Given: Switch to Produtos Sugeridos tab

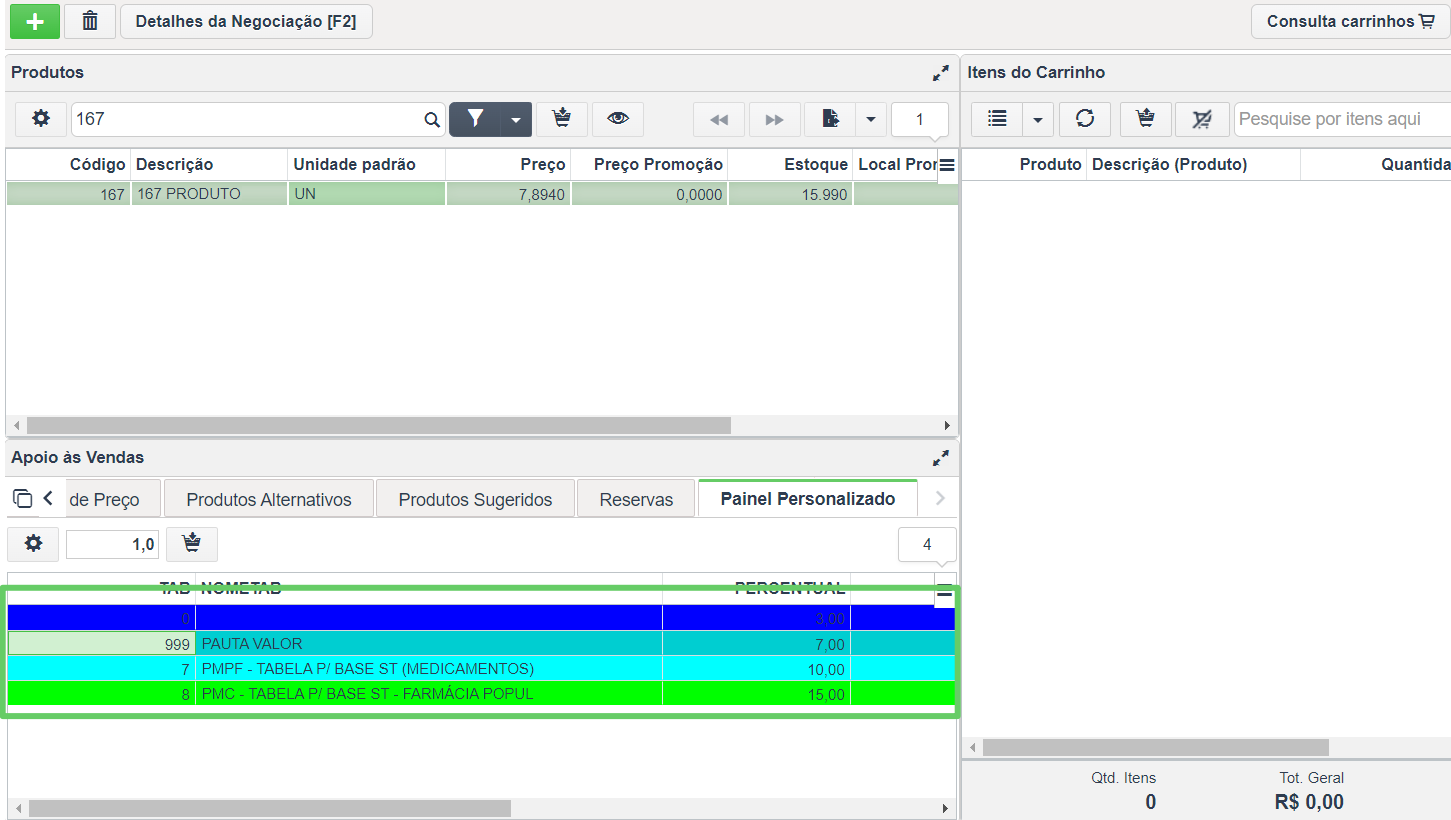Looking at the screenshot, I should 475,499.
